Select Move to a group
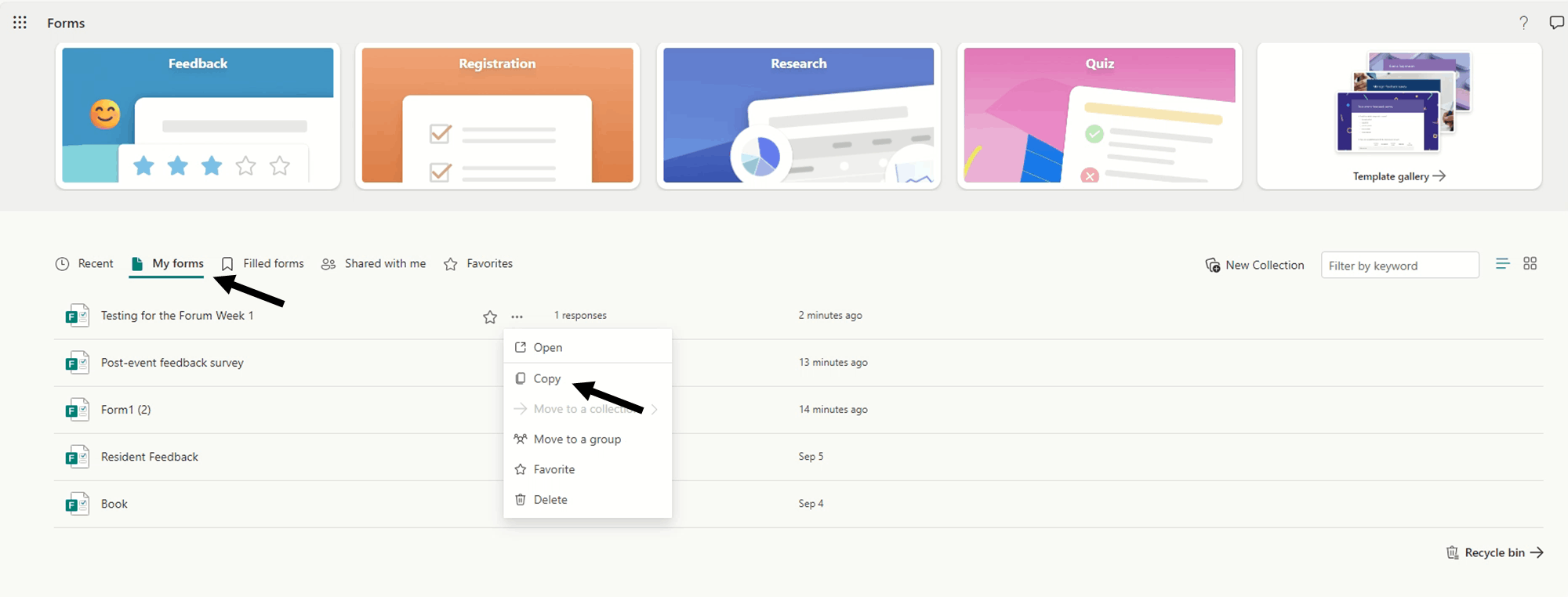This screenshot has width=1568, height=597. click(x=587, y=439)
